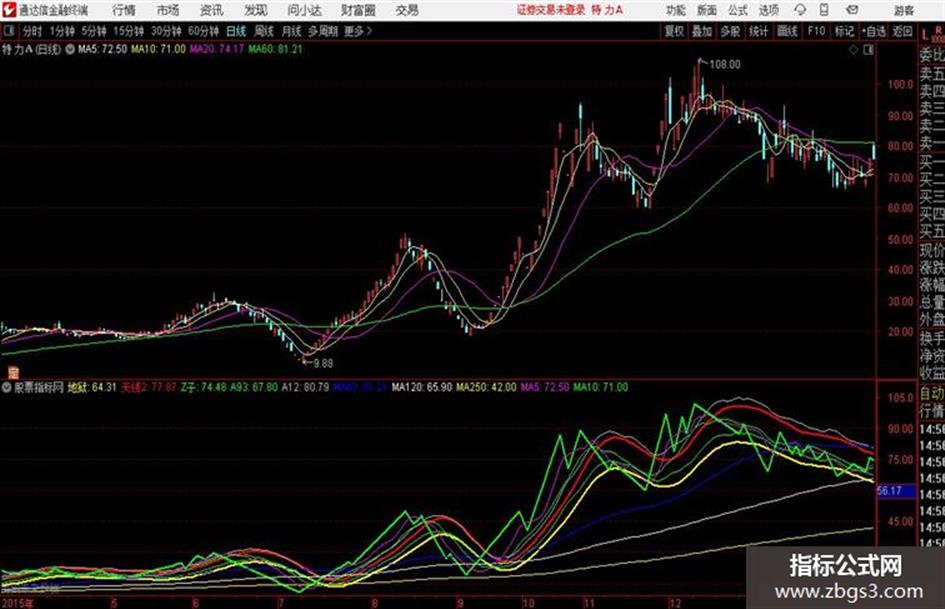
Task: Switch to 分时 intraday chart tab
Action: 33,31
